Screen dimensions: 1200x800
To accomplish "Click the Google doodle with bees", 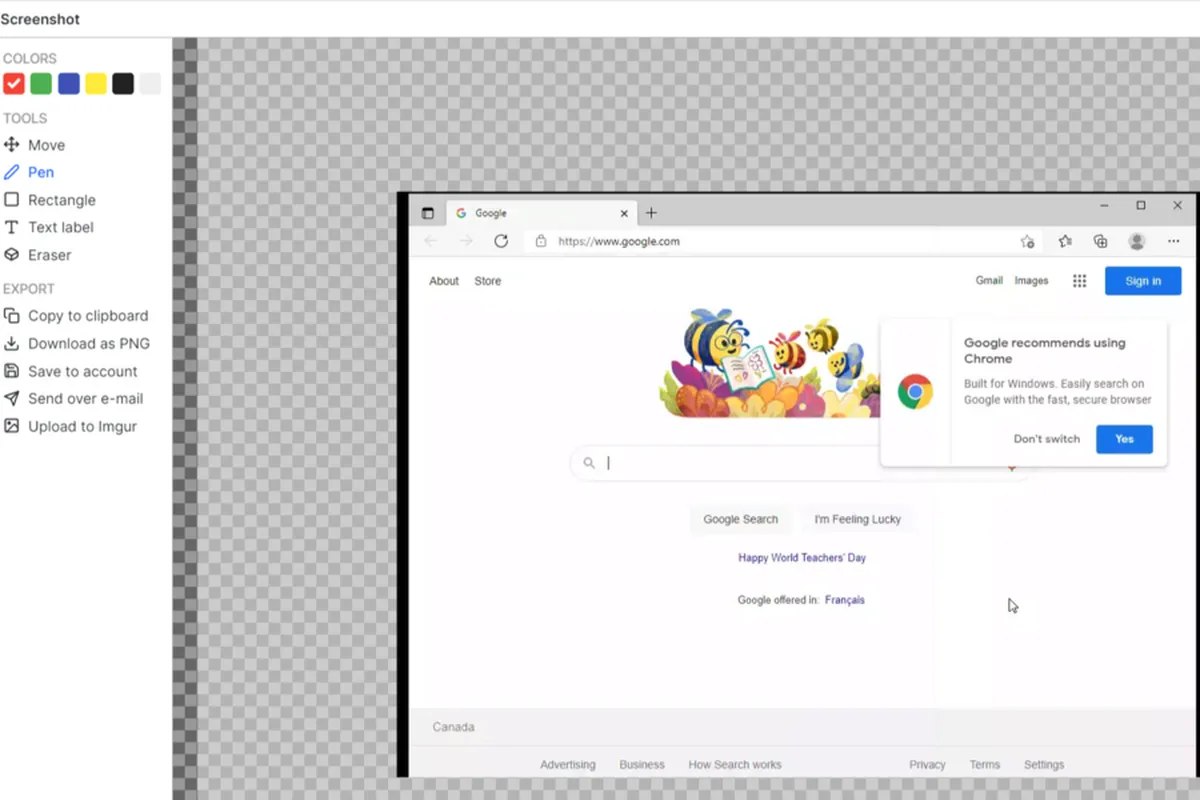I will click(x=770, y=362).
